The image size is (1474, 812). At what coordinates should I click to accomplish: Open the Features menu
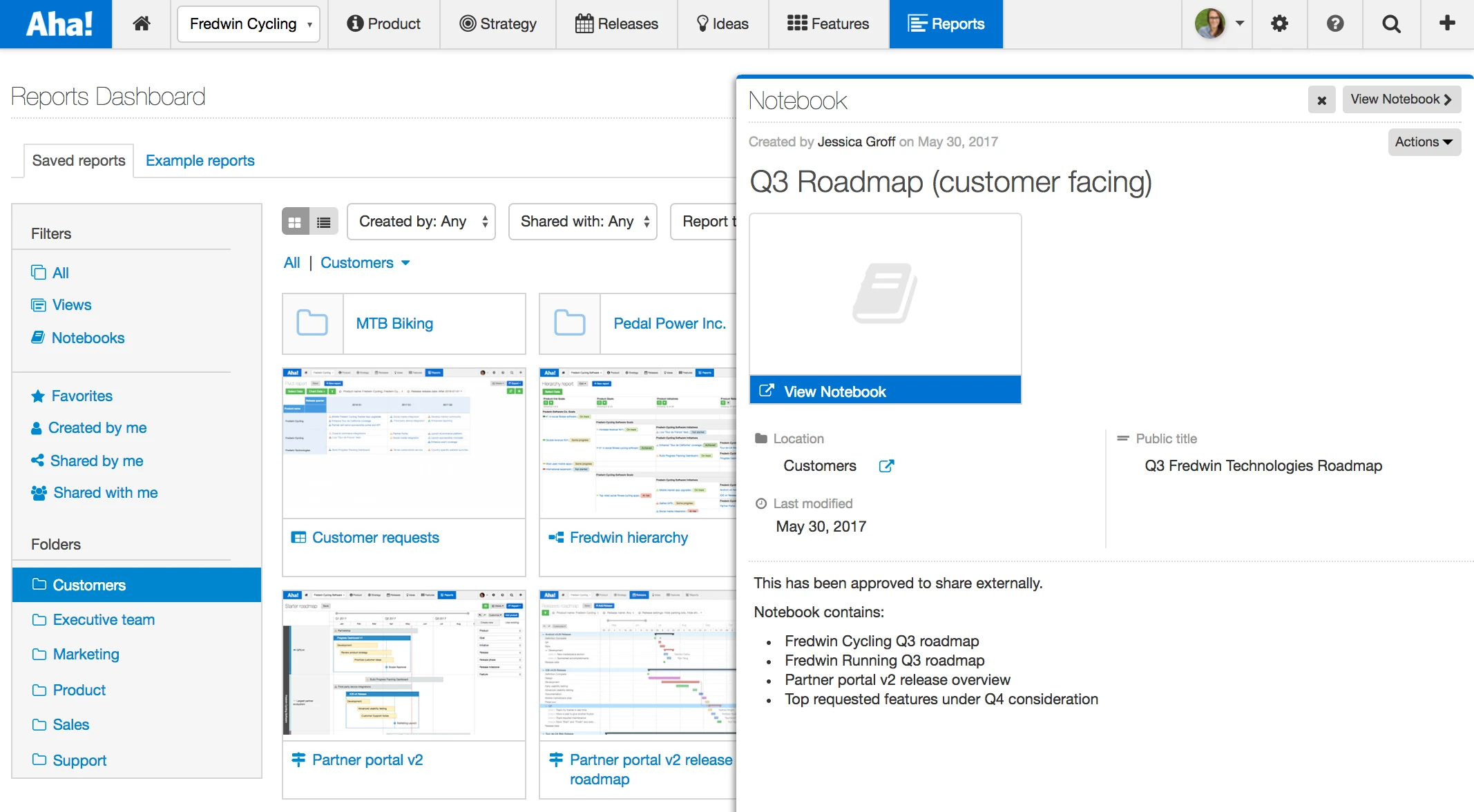828,23
